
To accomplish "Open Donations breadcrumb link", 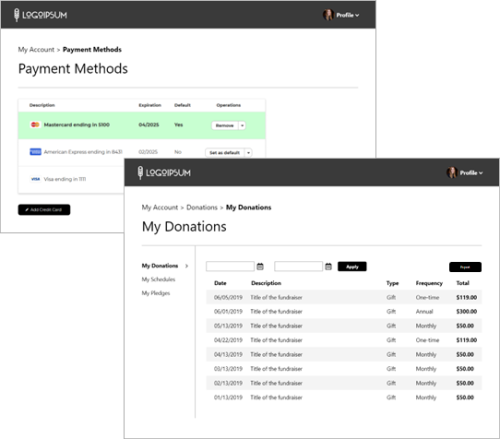I will tap(202, 207).
